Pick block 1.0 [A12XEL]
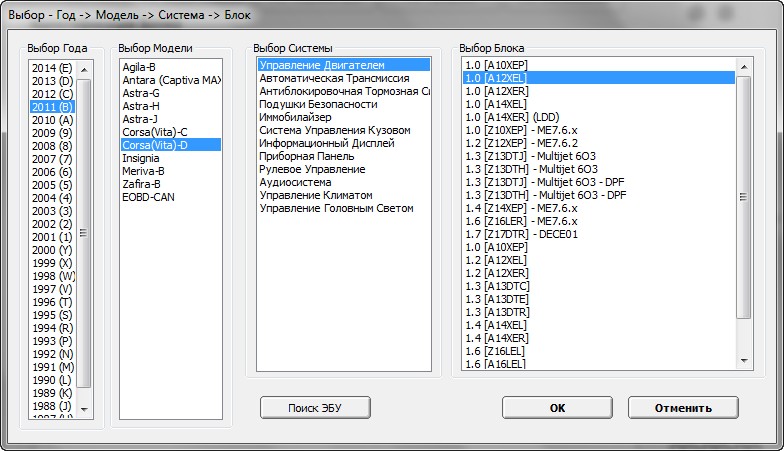This screenshot has width=784, height=451. coord(599,78)
